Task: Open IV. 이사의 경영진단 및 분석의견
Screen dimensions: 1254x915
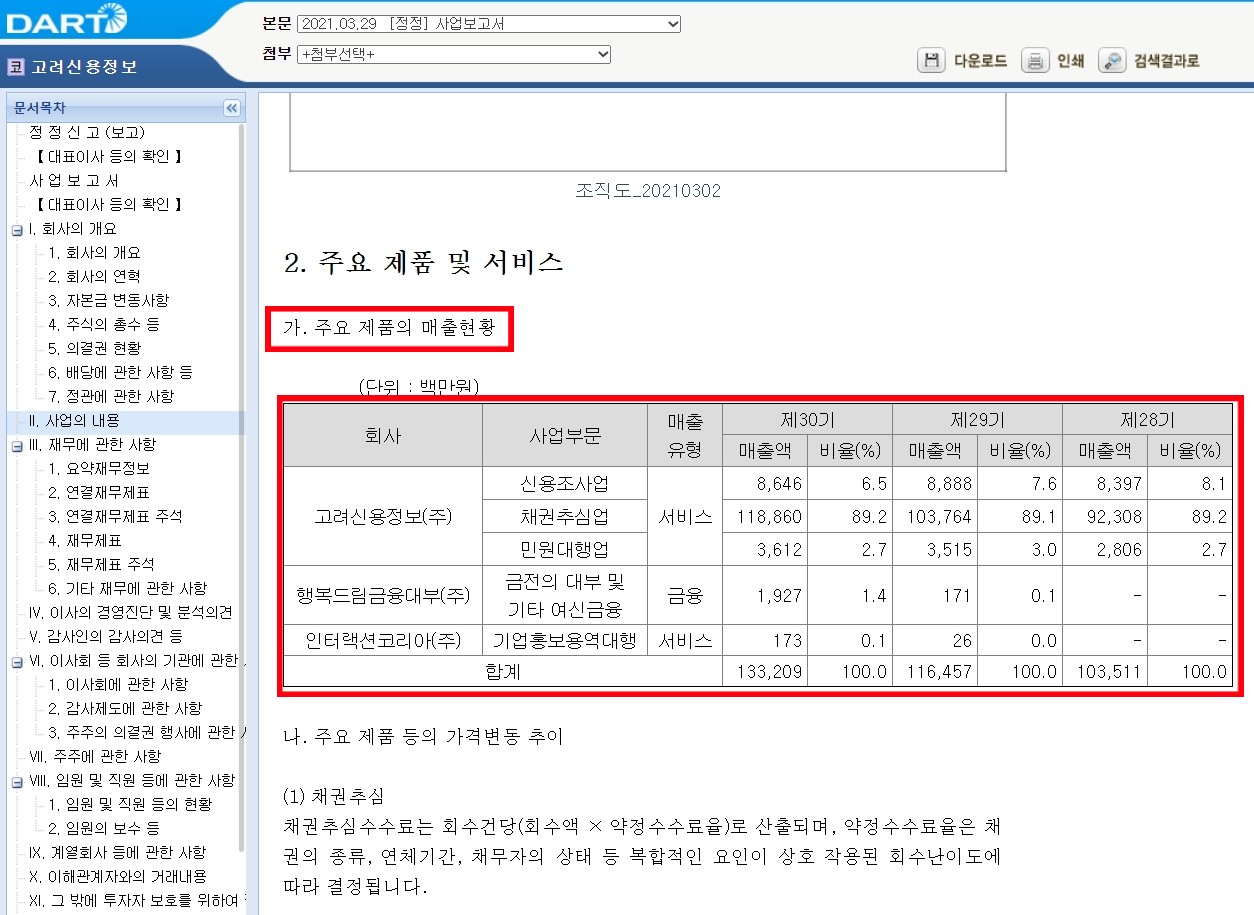Action: click(131, 612)
